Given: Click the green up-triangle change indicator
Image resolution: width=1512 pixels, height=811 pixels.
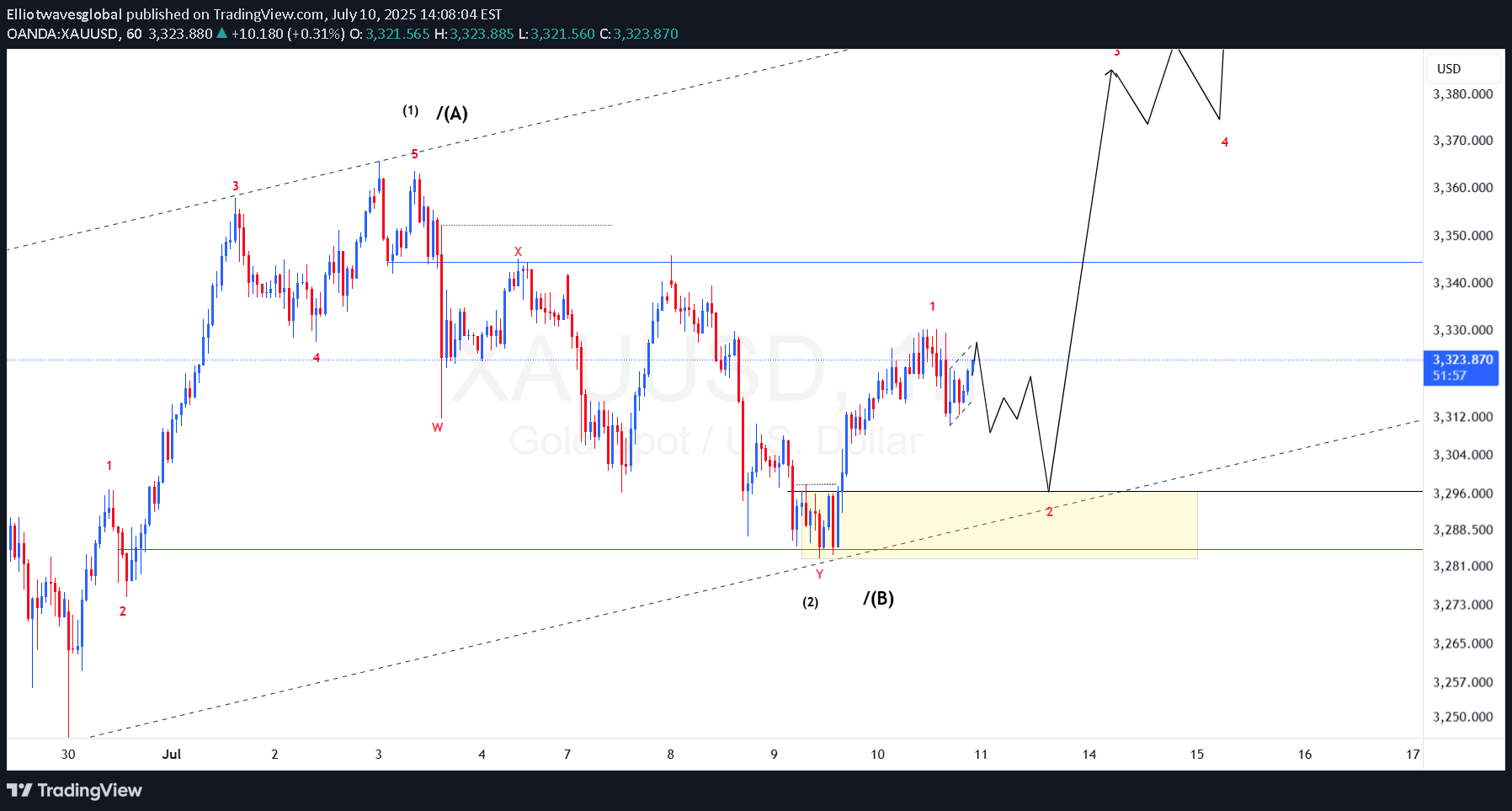Looking at the screenshot, I should tap(221, 34).
